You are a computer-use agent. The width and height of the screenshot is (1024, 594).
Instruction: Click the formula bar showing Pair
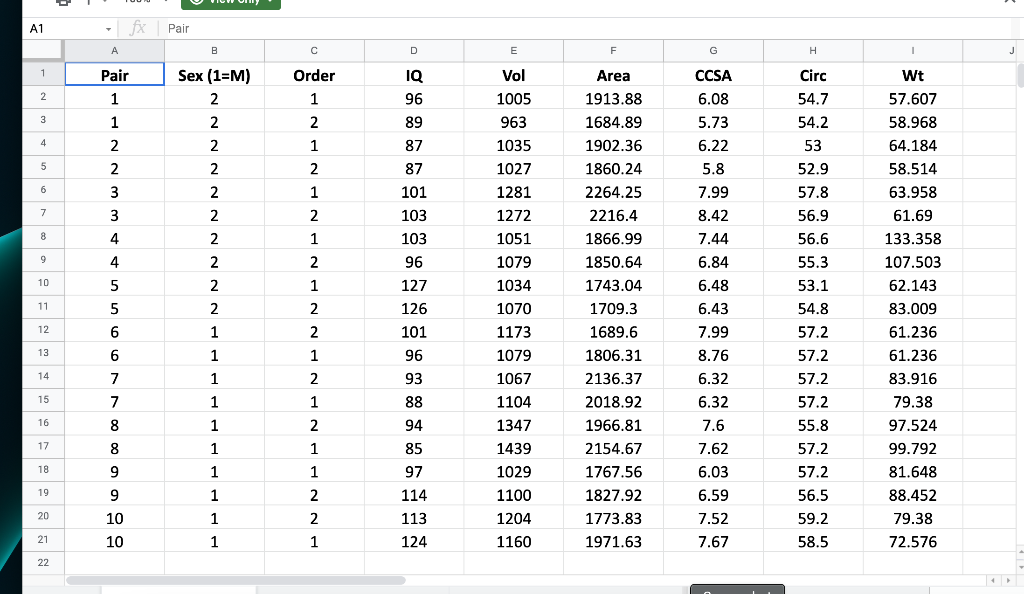coord(588,29)
